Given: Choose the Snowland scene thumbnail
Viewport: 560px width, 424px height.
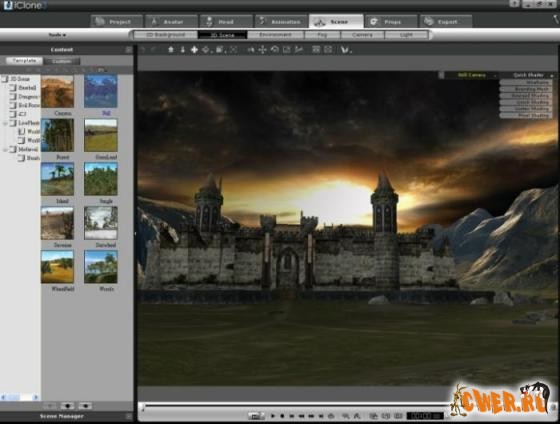Looking at the screenshot, I should click(x=101, y=223).
